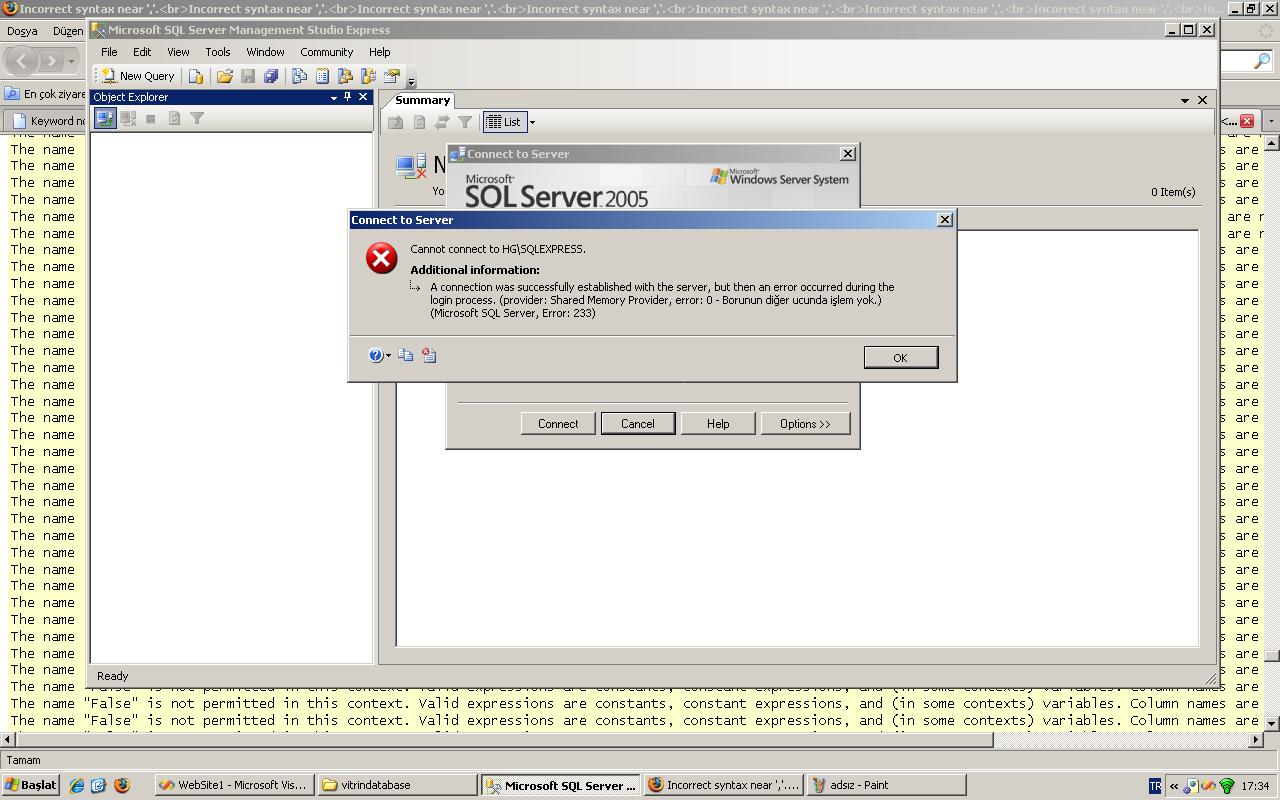
Task: Click the Connect icon in Object Explorer
Action: [x=105, y=119]
